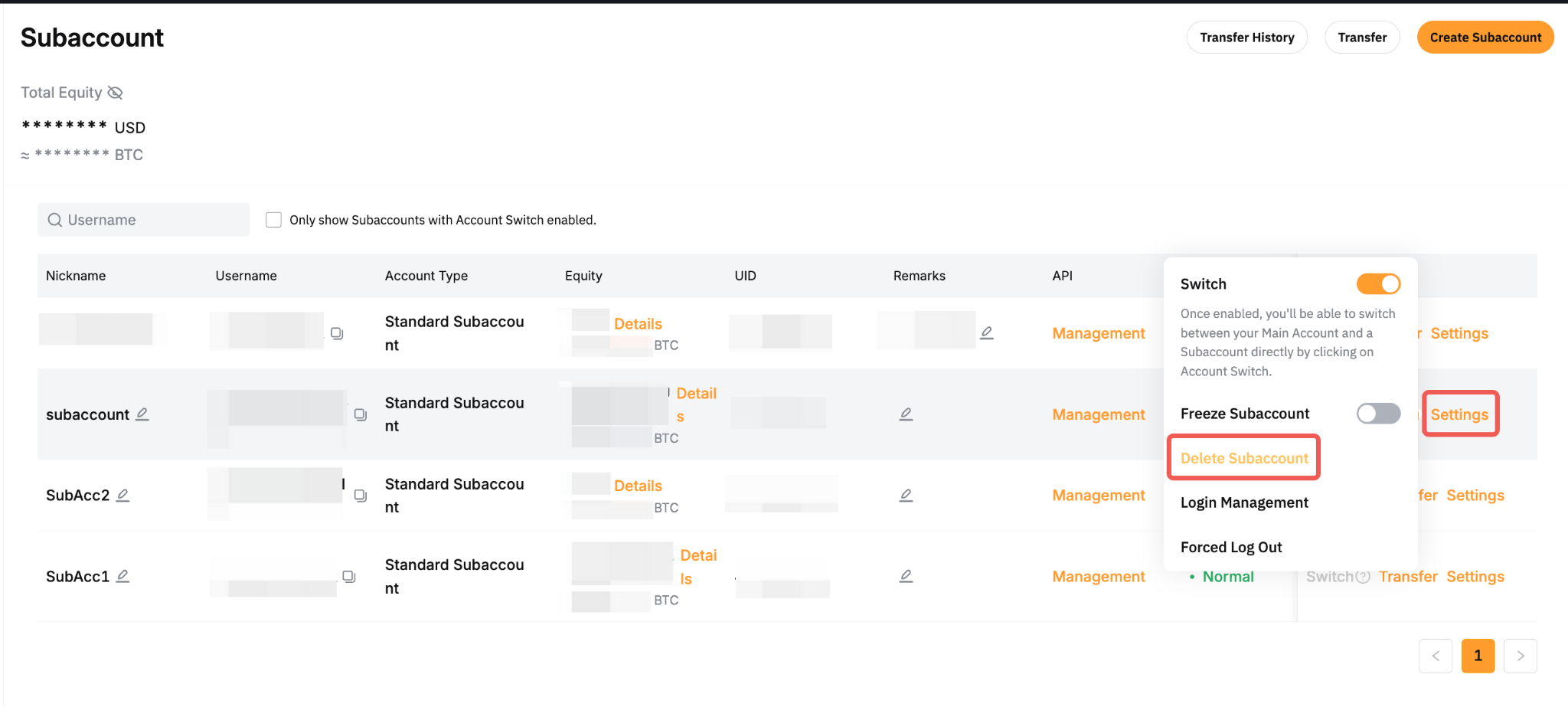Edit remarks for the first subaccount row
Screen dimensions: 1568x707
tap(987, 332)
